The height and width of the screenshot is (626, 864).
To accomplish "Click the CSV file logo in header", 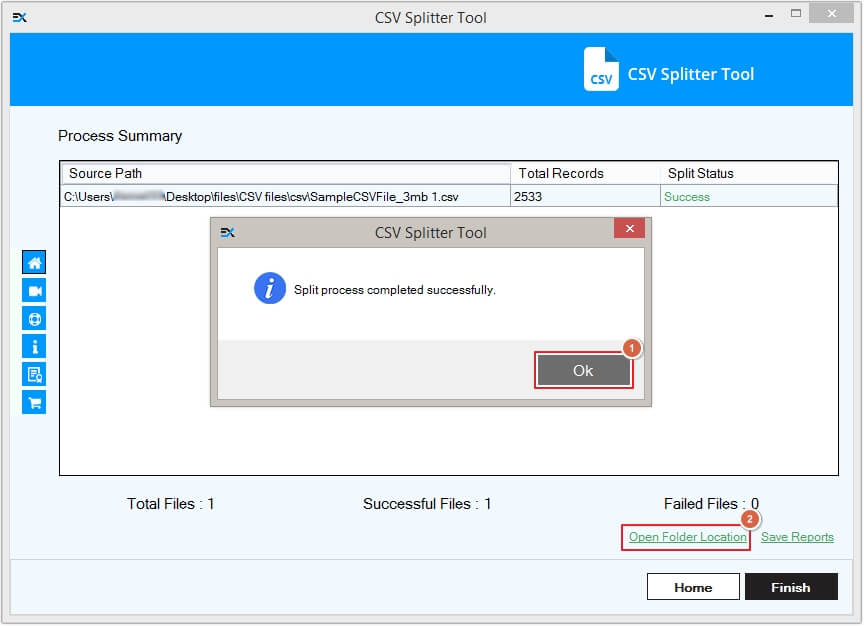I will point(601,70).
